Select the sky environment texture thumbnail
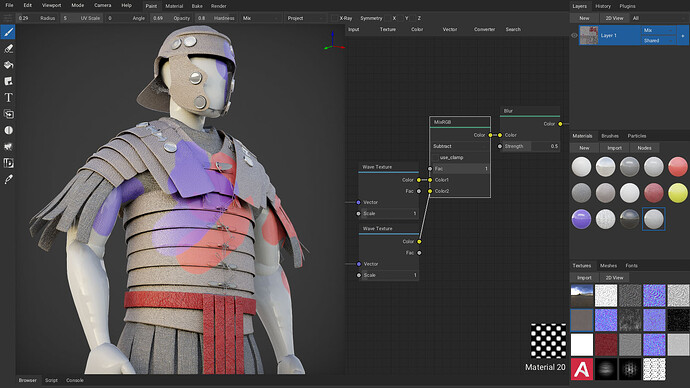The height and width of the screenshot is (388, 690). [582, 295]
